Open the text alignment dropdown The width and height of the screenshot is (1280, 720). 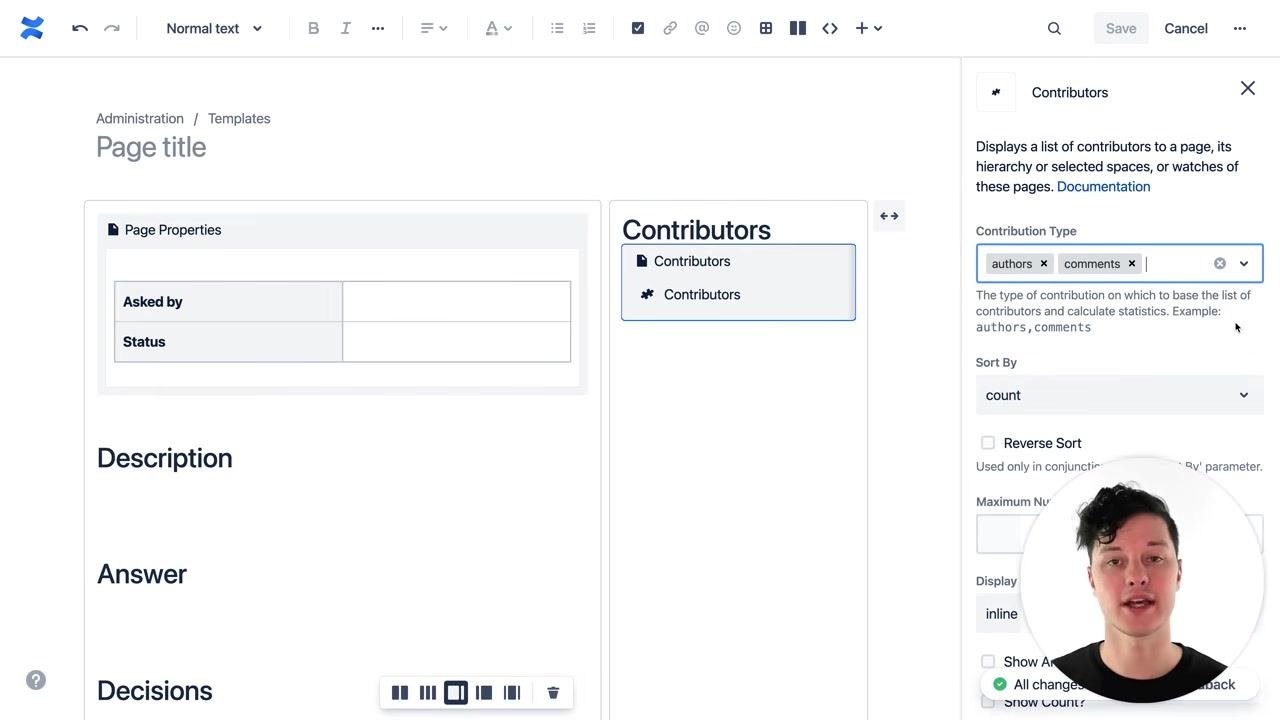(434, 28)
